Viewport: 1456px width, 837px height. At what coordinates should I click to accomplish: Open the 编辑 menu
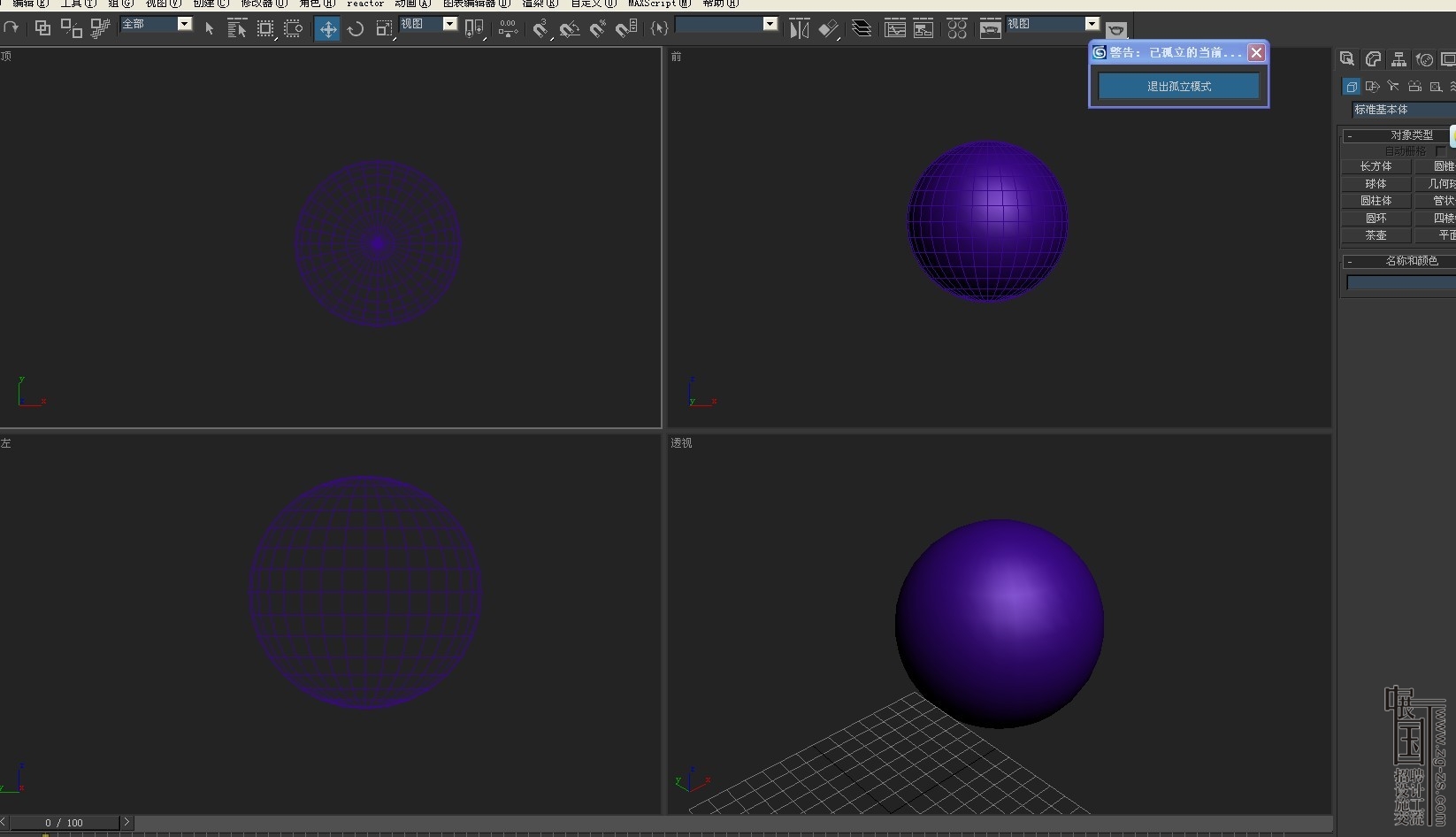pyautogui.click(x=29, y=4)
